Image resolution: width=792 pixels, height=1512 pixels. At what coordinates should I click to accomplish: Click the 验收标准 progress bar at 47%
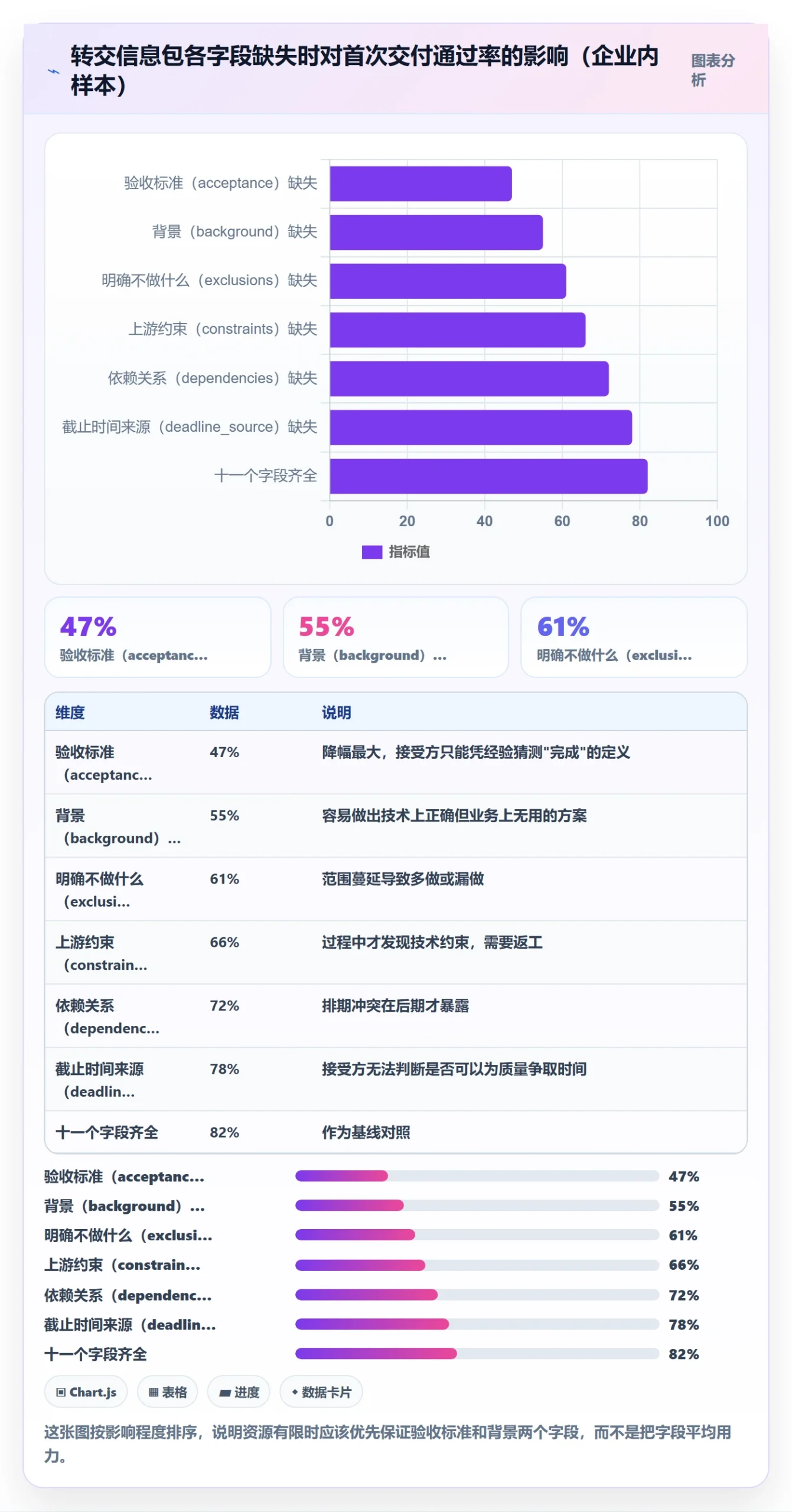click(477, 1176)
